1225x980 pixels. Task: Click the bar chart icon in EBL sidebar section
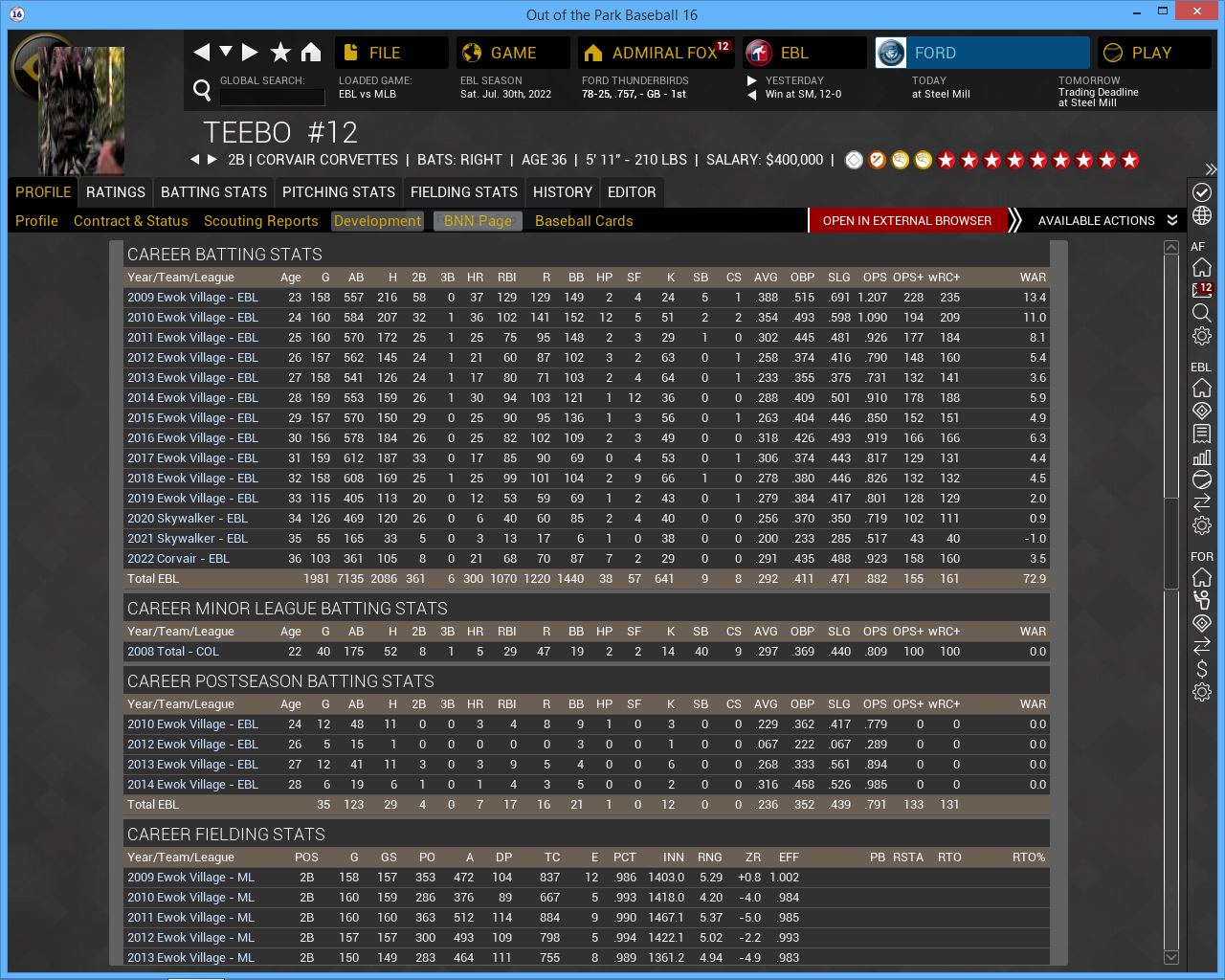click(x=1202, y=457)
